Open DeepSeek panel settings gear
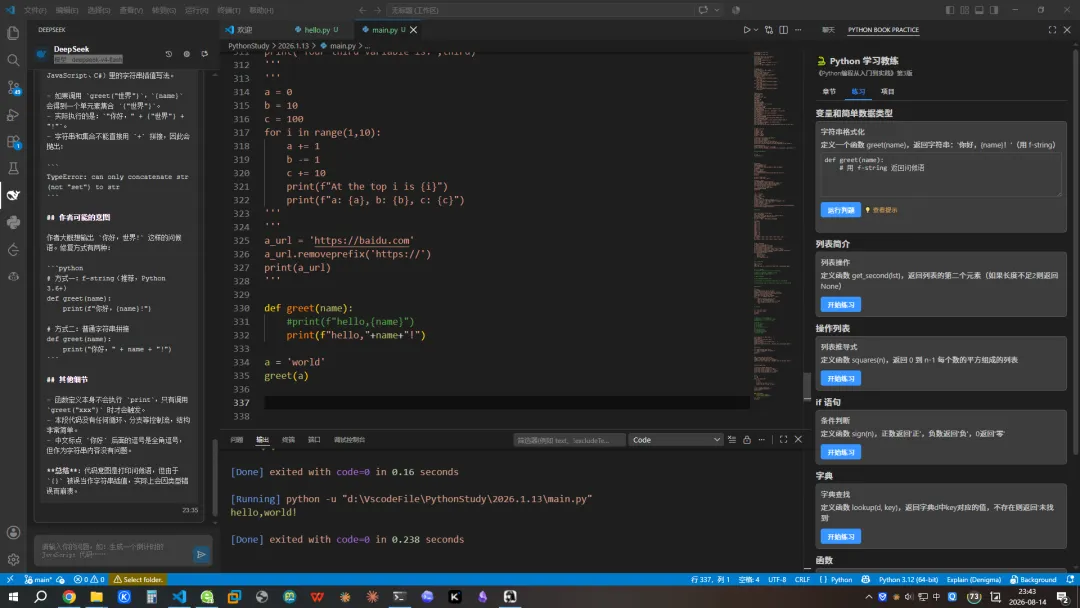The image size is (1080, 608). tap(187, 54)
